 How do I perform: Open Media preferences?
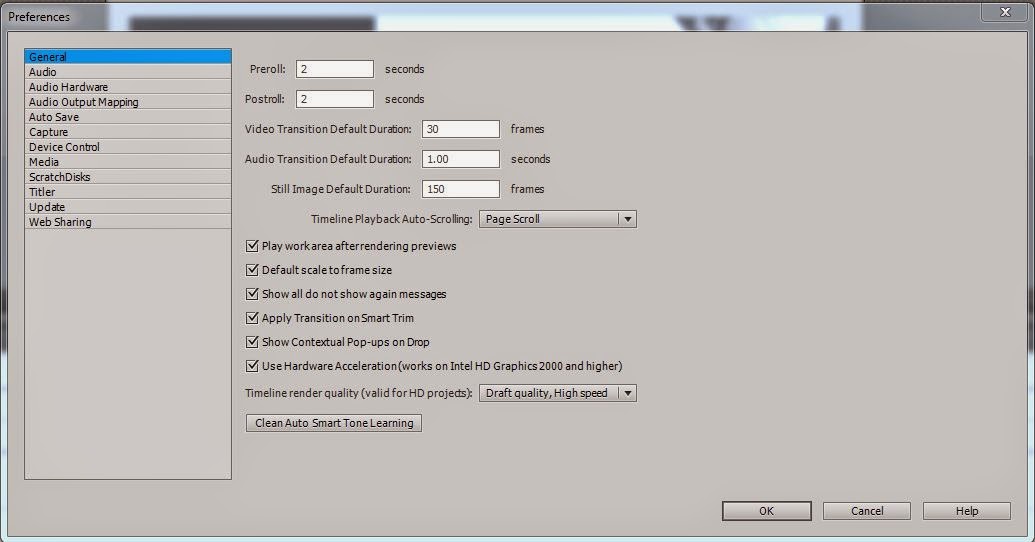pos(128,162)
